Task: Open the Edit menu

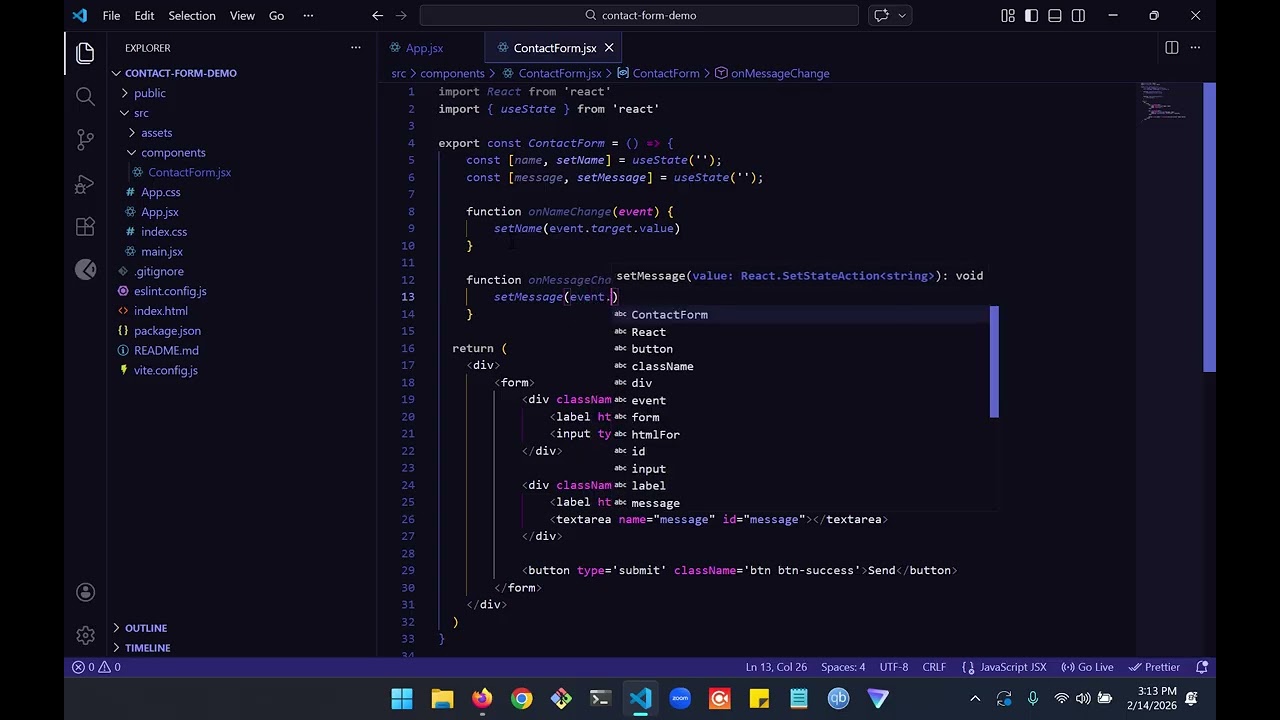Action: click(144, 15)
